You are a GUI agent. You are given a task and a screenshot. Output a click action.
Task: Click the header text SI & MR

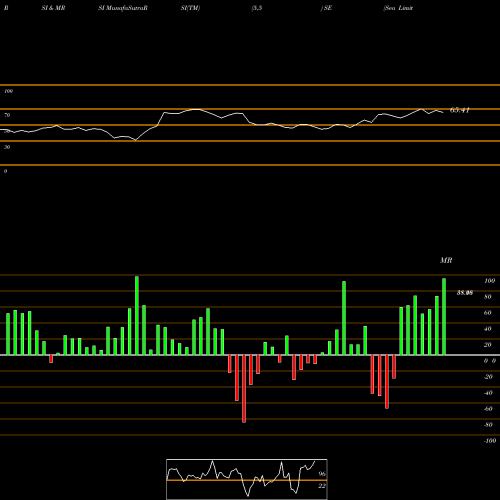pos(53,8)
